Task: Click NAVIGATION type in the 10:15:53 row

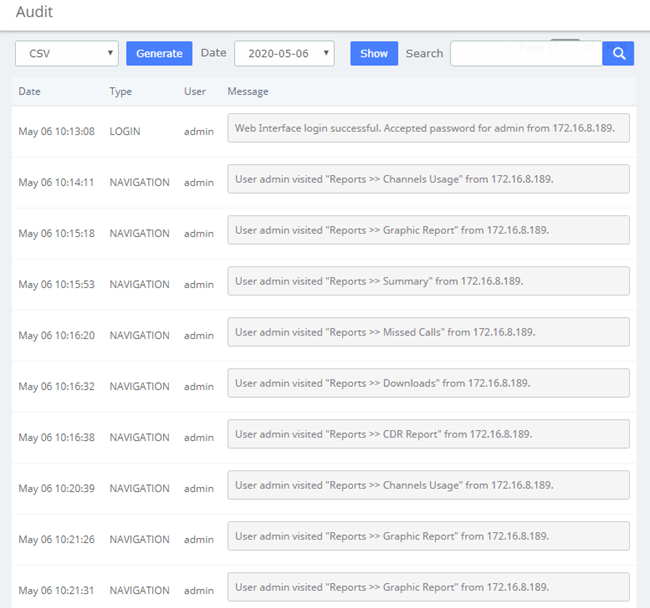Action: click(139, 284)
